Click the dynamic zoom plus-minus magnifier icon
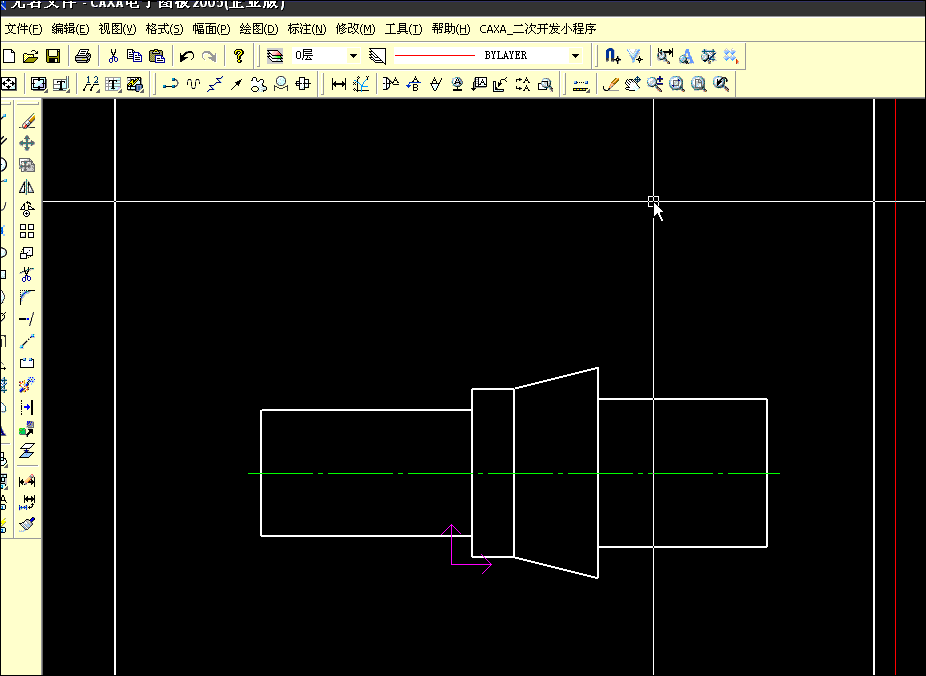 coord(655,84)
